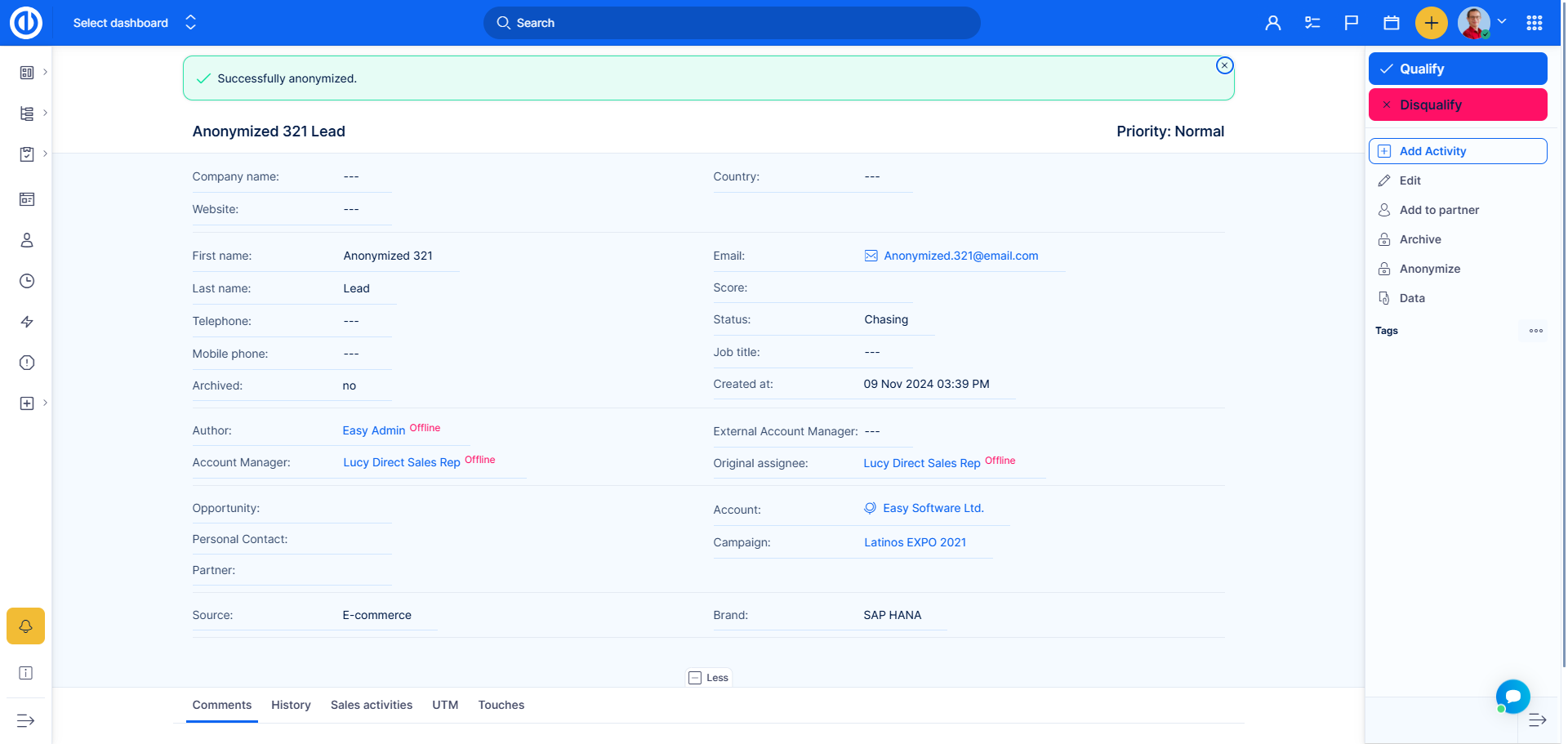
Task: Click the clock icon in left sidebar
Action: [x=27, y=281]
